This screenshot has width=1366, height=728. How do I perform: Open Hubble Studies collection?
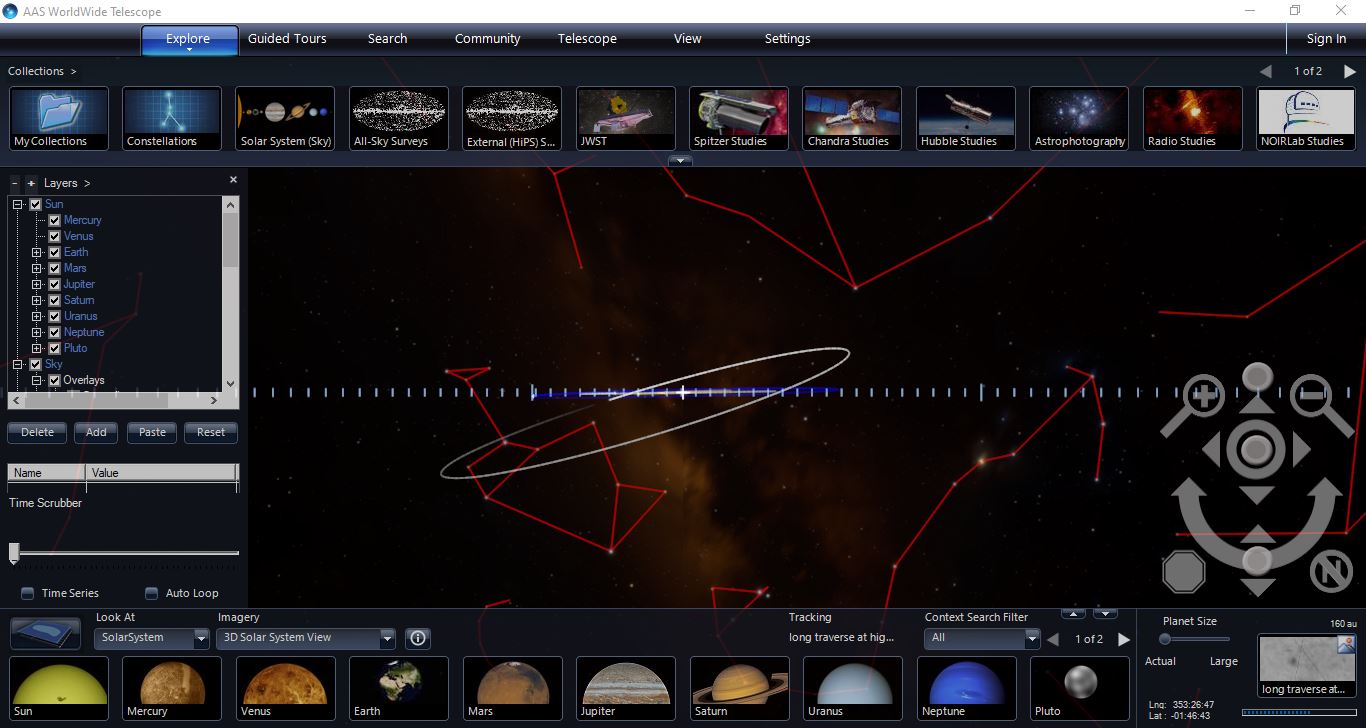[x=966, y=118]
